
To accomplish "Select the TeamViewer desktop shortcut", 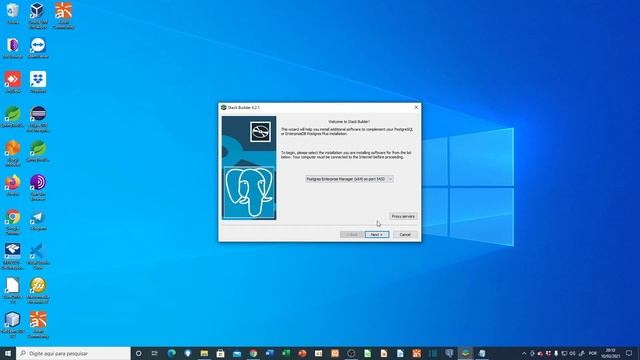I will click(38, 48).
